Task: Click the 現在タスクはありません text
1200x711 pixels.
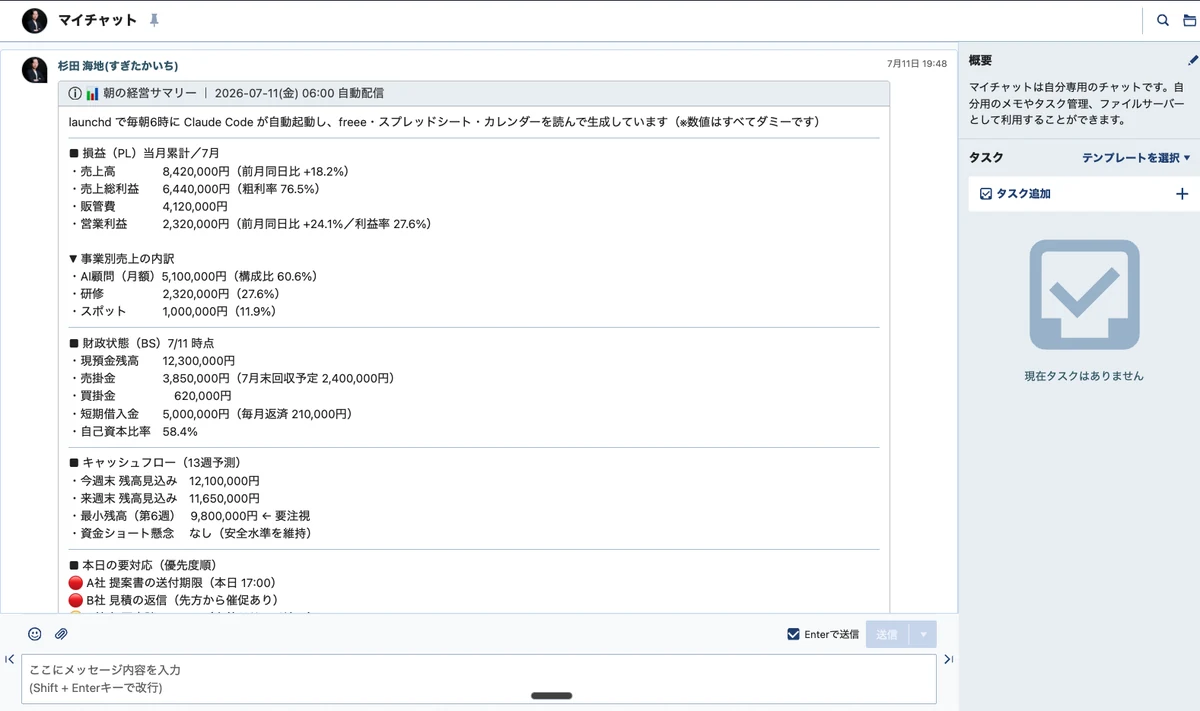Action: coord(1084,377)
